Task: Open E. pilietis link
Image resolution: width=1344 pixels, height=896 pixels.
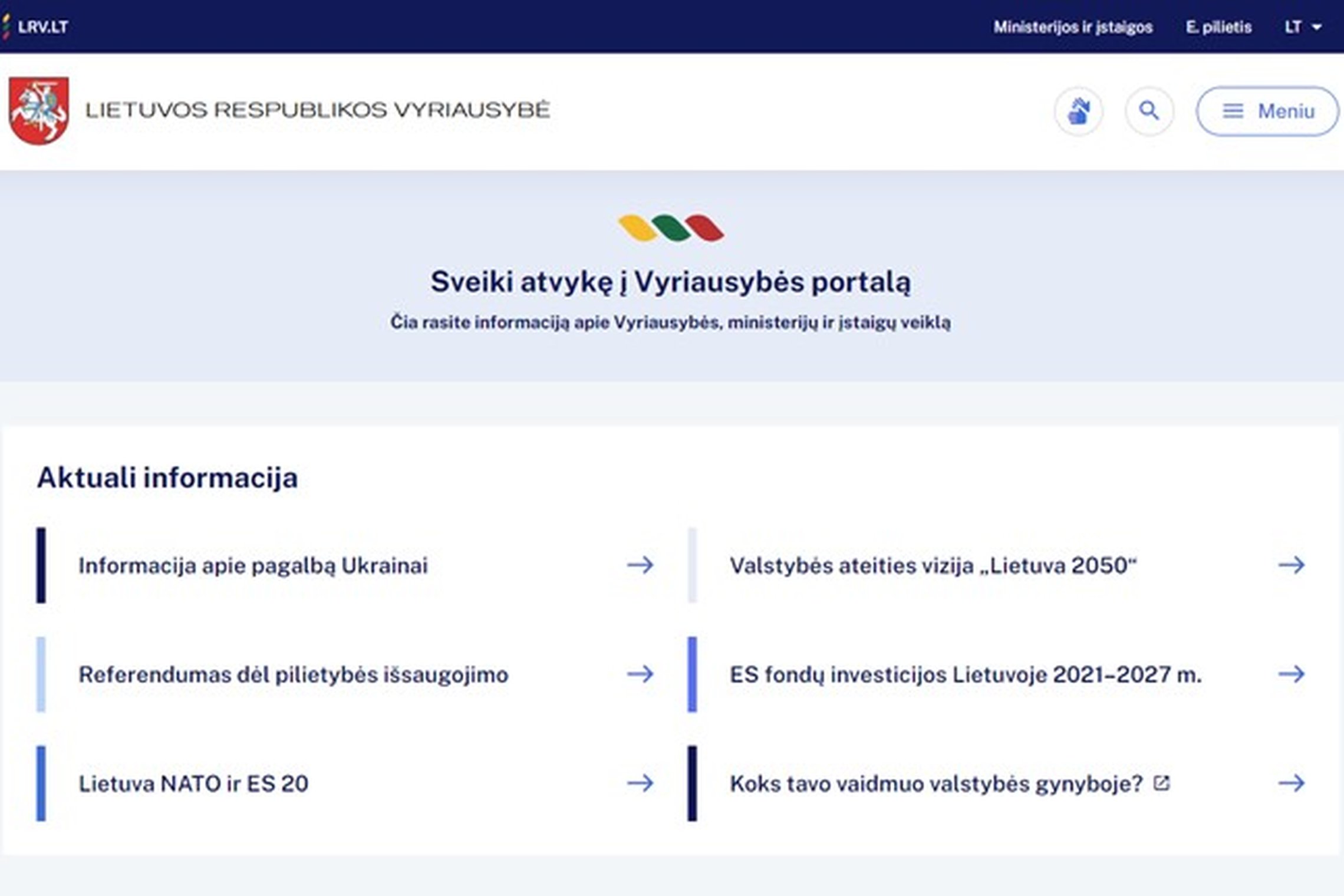Action: (x=1218, y=27)
